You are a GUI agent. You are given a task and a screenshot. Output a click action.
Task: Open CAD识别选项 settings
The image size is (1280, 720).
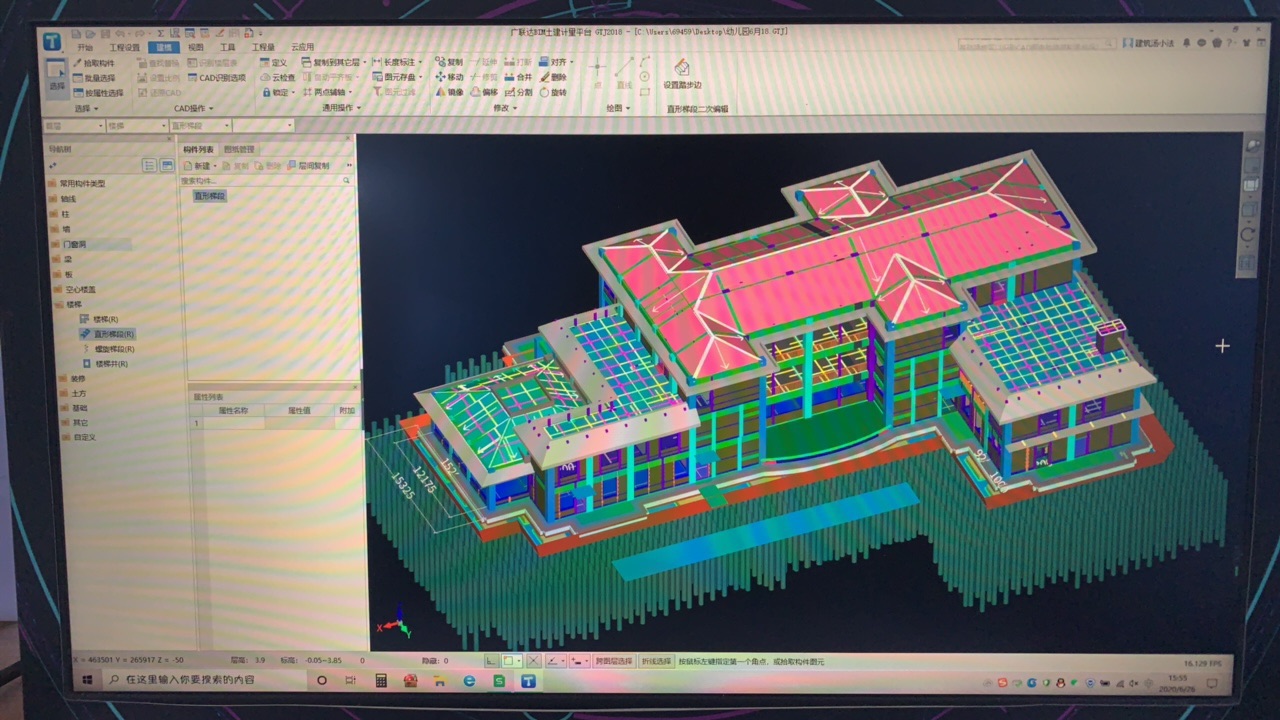click(x=215, y=77)
